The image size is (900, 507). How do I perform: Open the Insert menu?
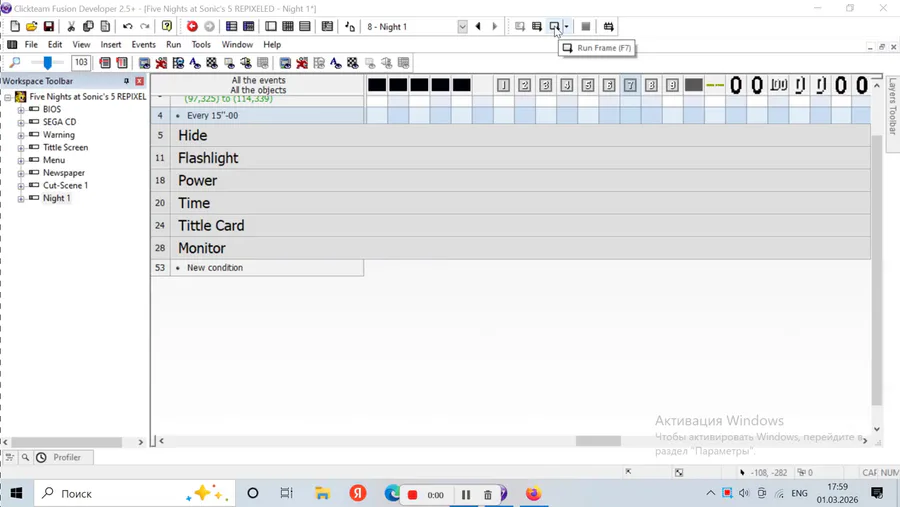pos(111,44)
